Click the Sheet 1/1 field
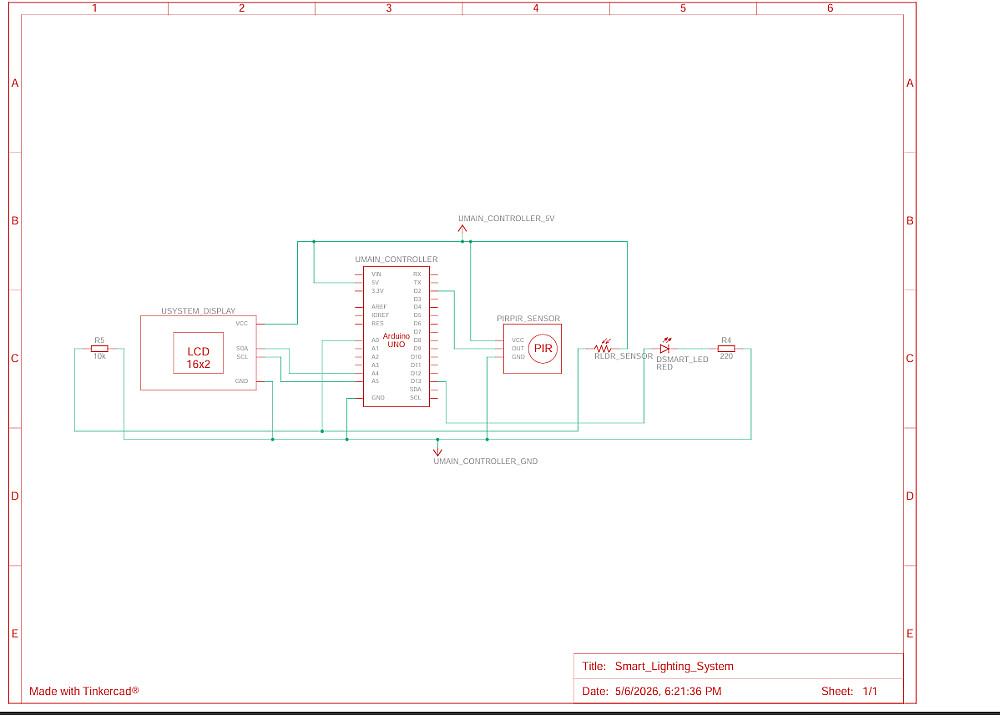 pos(849,691)
